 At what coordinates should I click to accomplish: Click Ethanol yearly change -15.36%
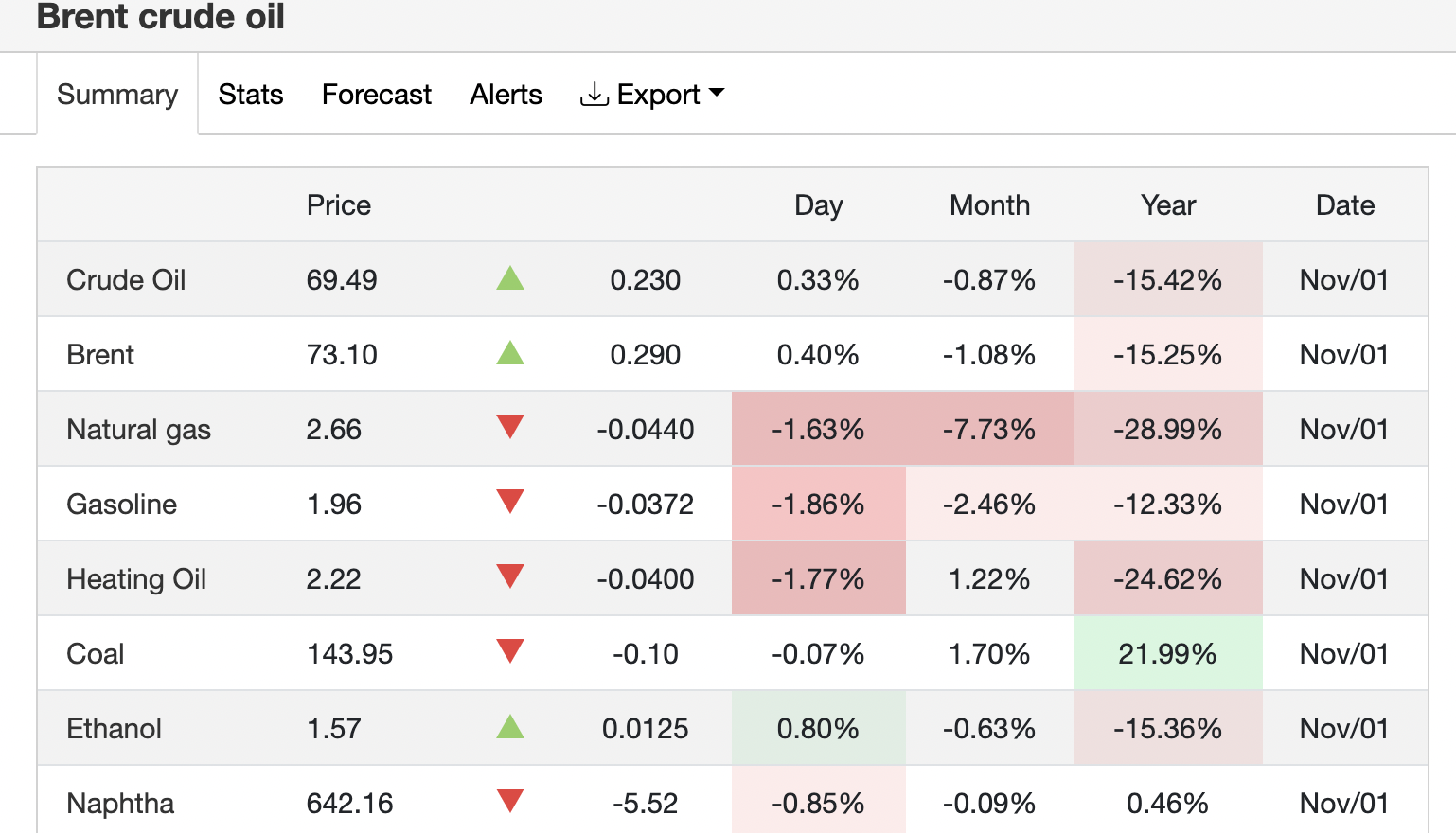coord(1168,729)
